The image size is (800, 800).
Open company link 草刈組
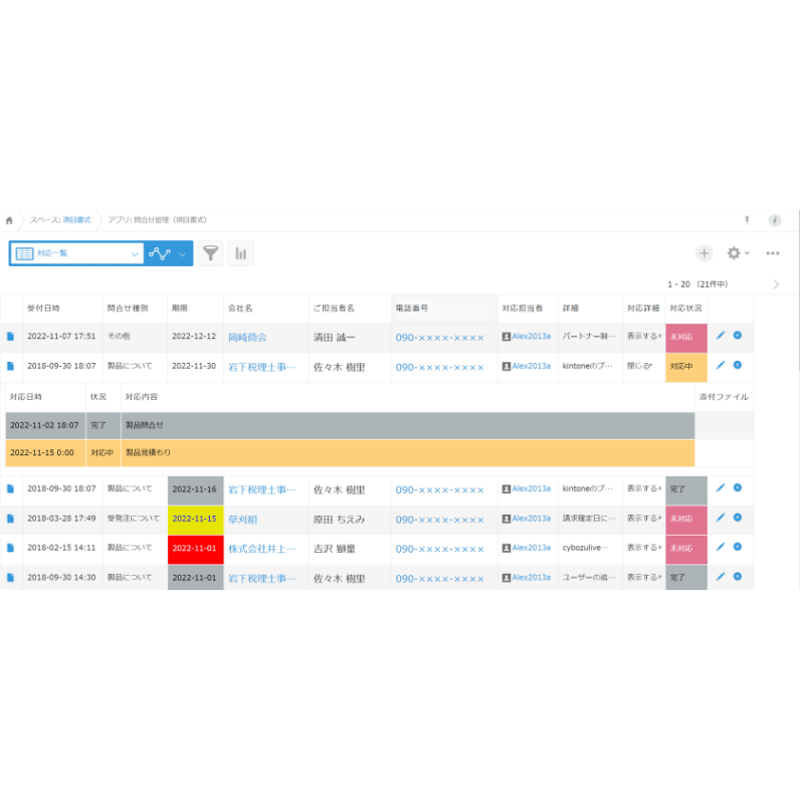[243, 519]
